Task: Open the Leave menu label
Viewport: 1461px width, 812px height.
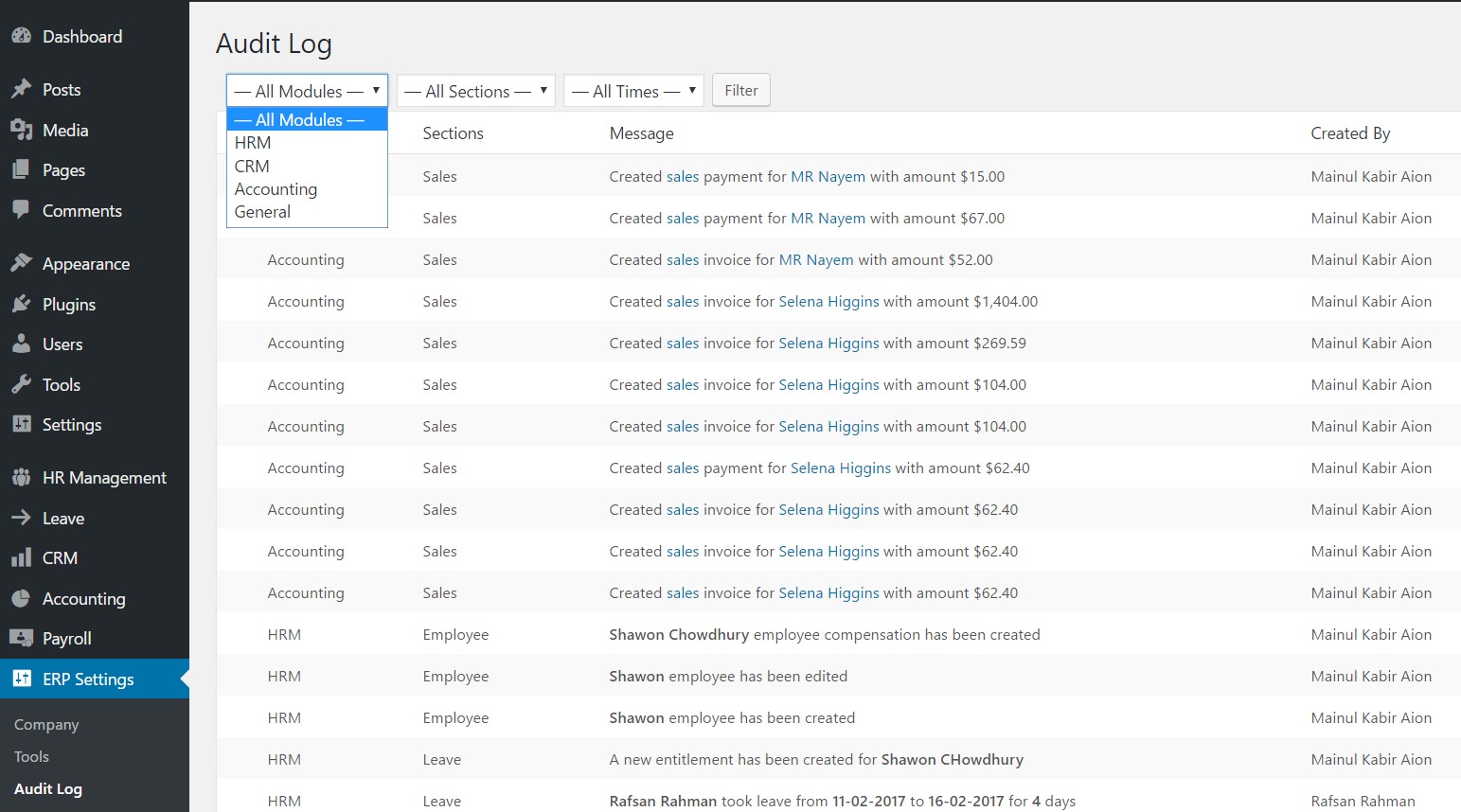Action: click(63, 518)
